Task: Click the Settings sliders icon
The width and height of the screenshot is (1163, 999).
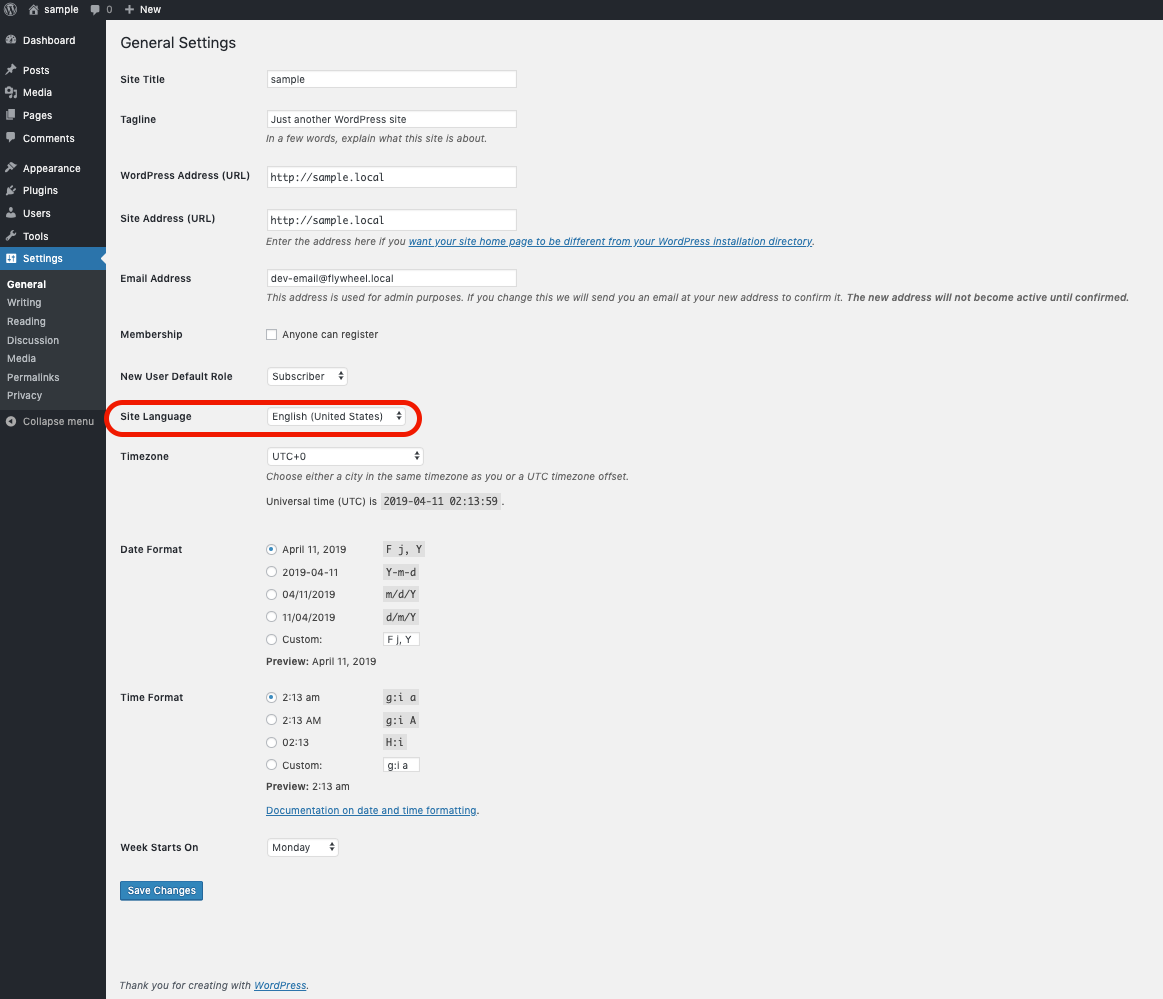Action: click(11, 258)
